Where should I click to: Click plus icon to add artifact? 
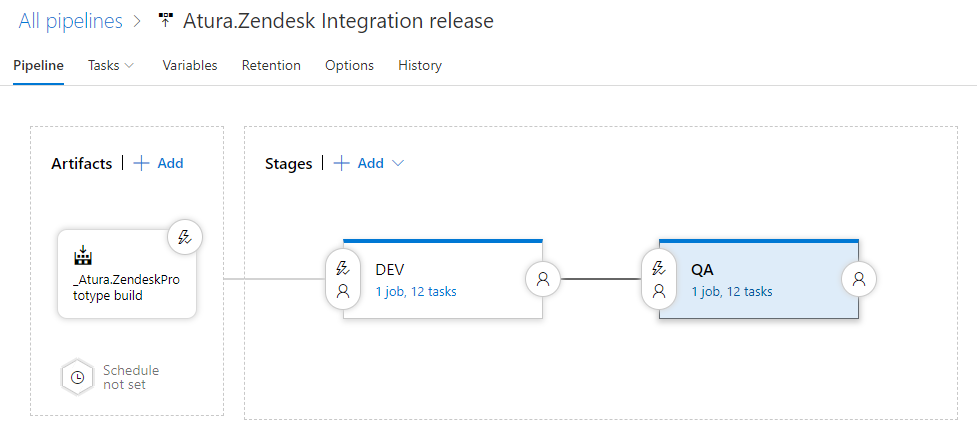(x=142, y=163)
